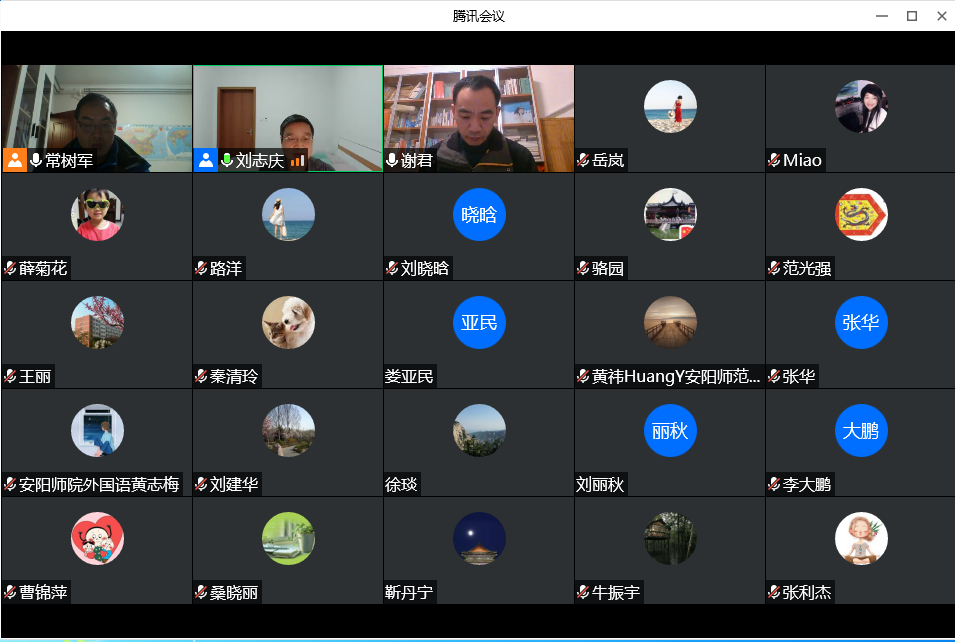Click the muted mic icon beside 桑晓丽
This screenshot has width=955, height=642.
201,592
